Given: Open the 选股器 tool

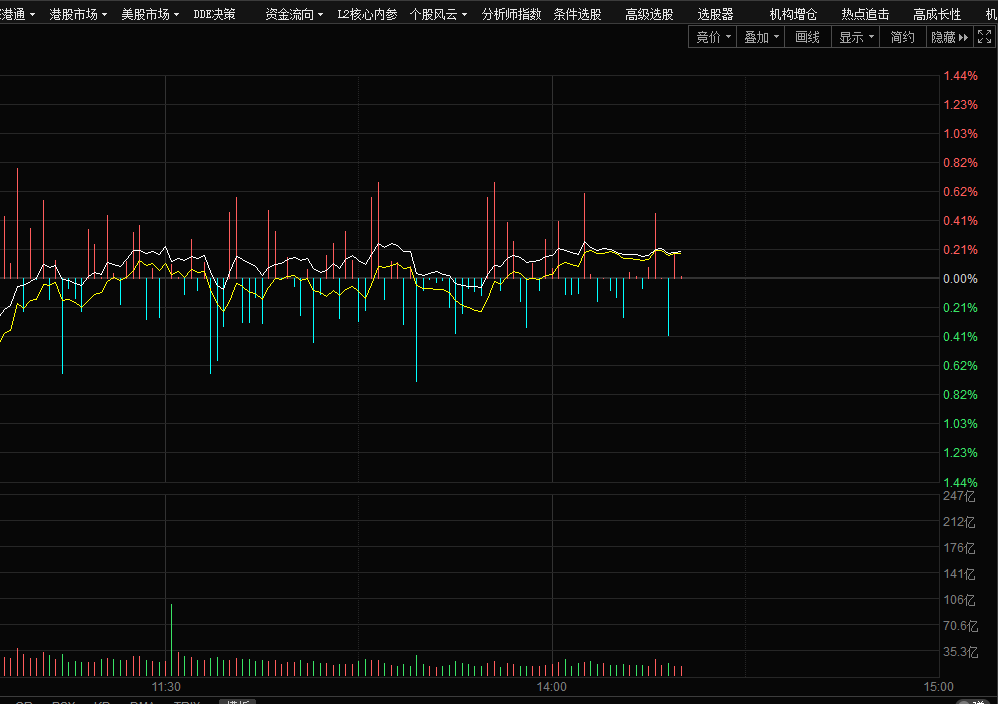Looking at the screenshot, I should click(x=715, y=14).
